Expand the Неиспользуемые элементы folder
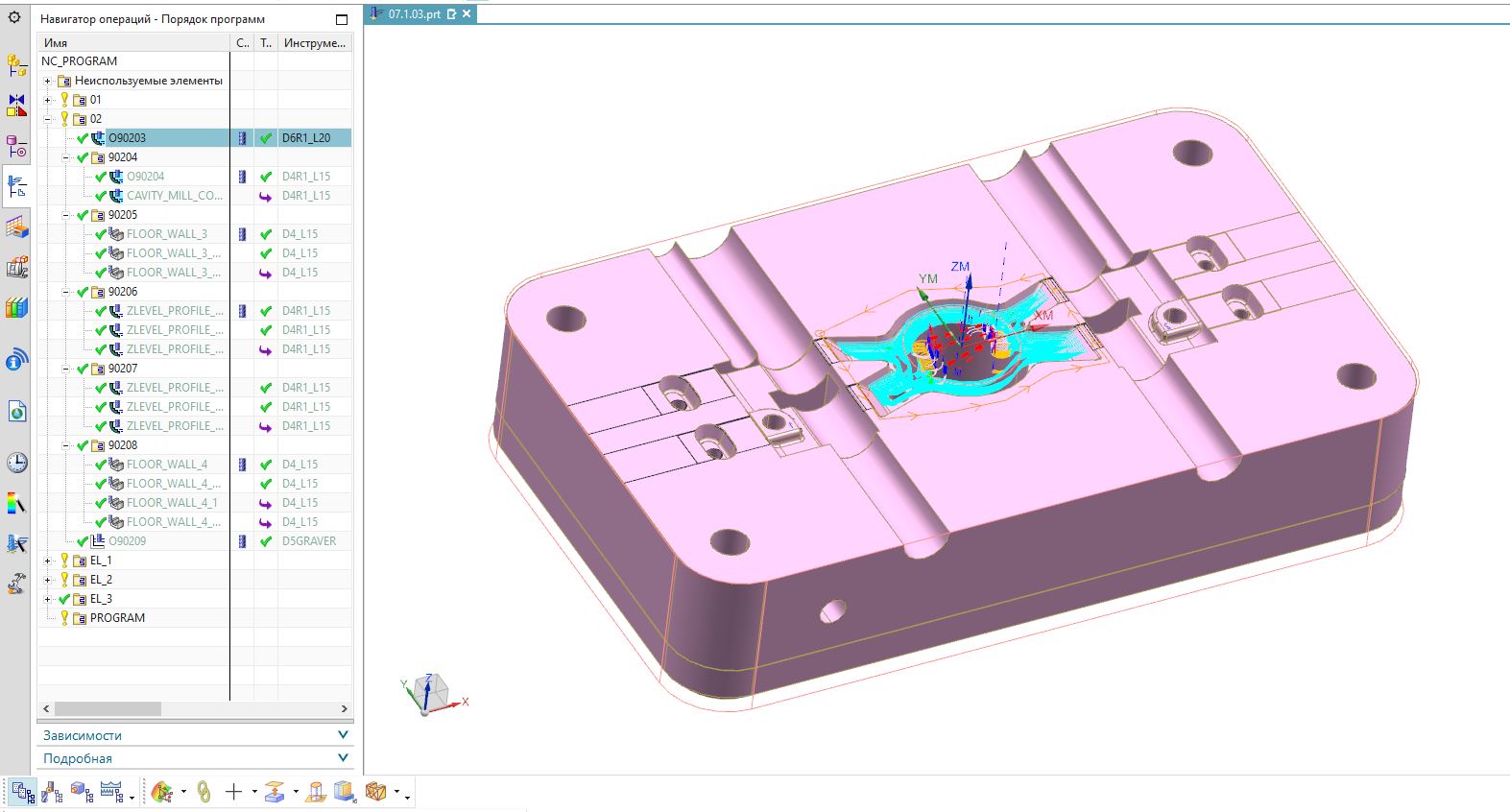 47,81
